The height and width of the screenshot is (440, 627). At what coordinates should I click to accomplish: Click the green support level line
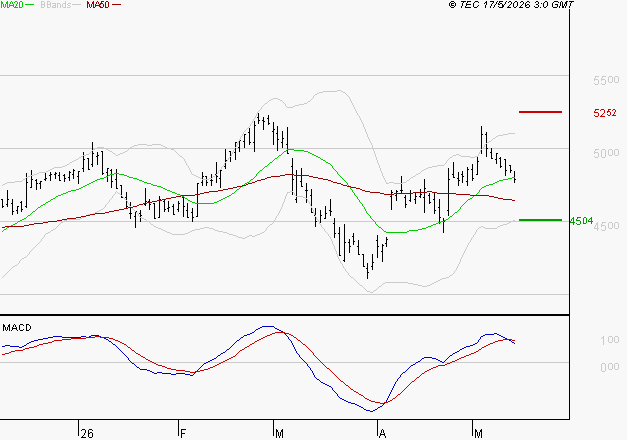coord(540,220)
